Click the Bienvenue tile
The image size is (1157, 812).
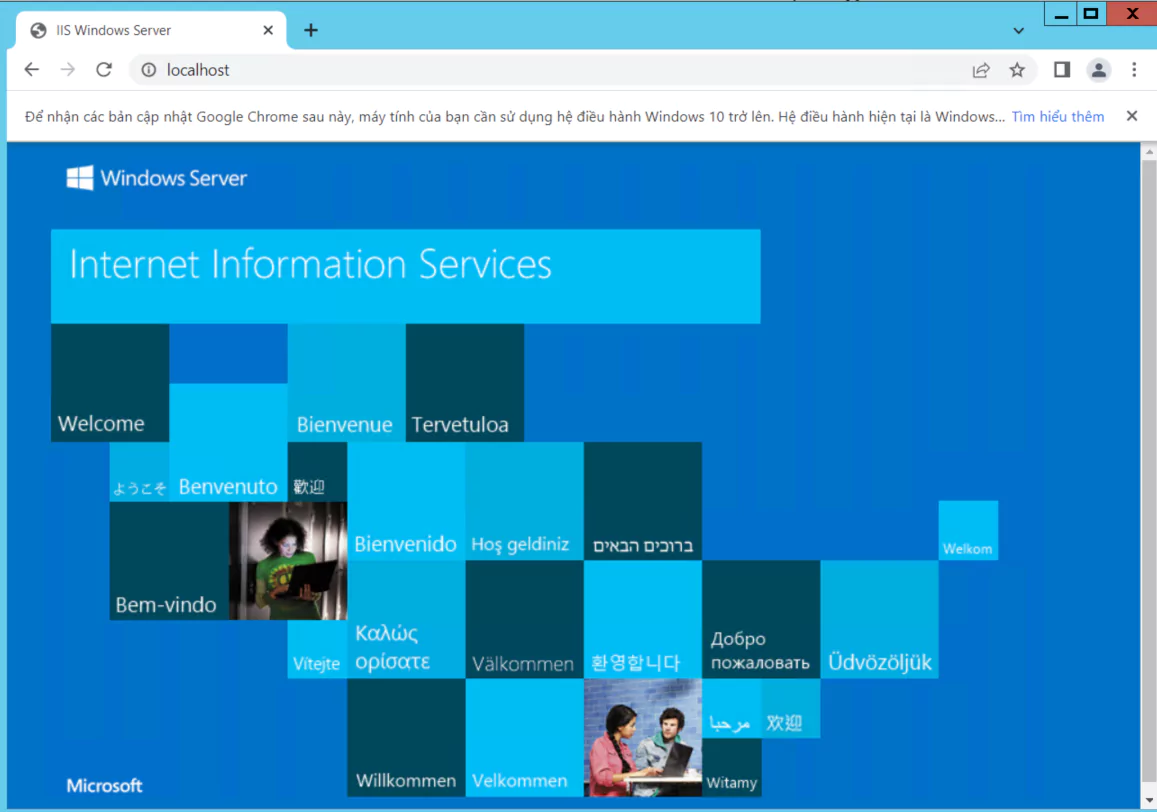pyautogui.click(x=347, y=382)
